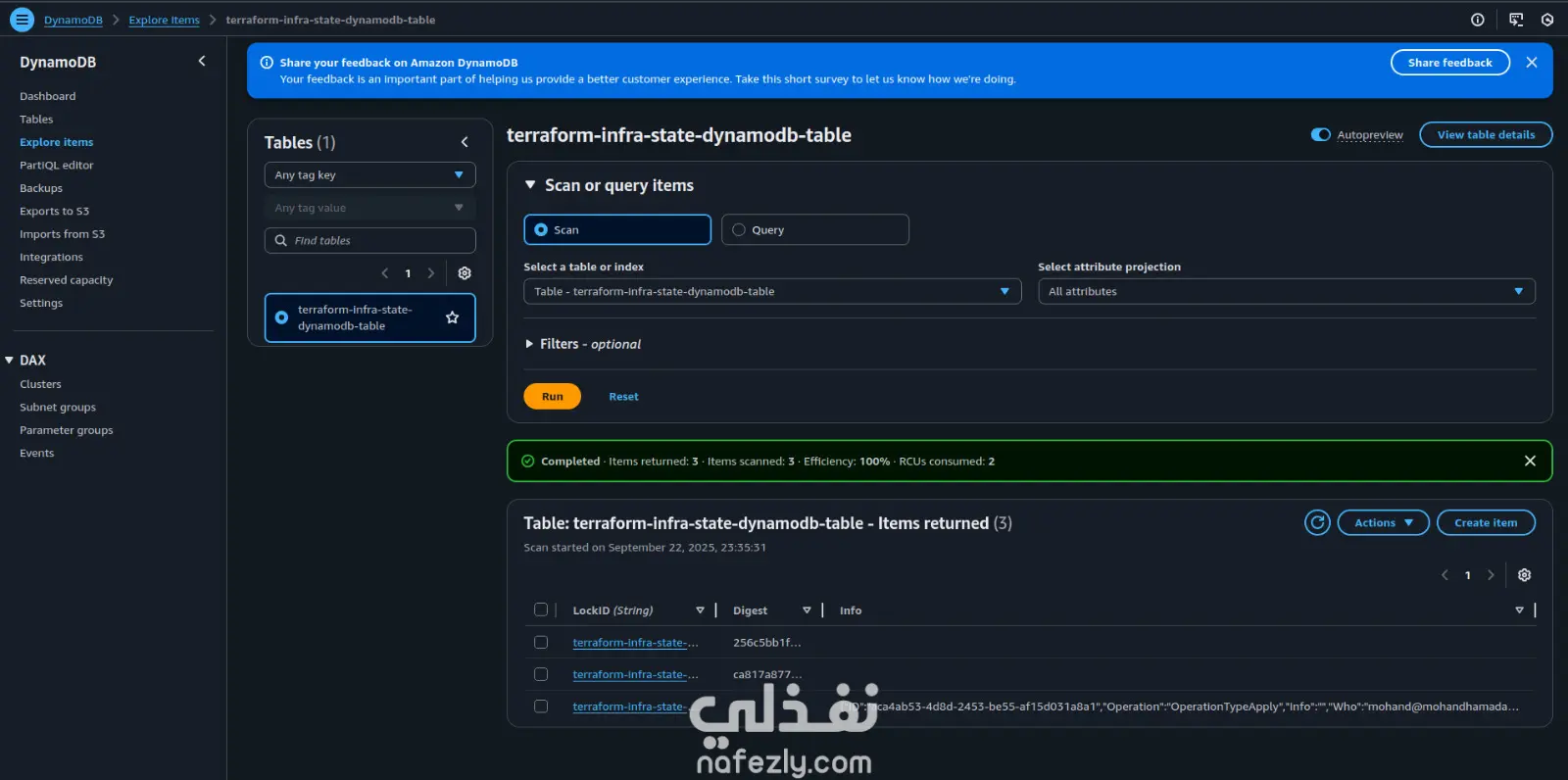Open the info panel icon in top bar
The image size is (1568, 780).
[1478, 20]
